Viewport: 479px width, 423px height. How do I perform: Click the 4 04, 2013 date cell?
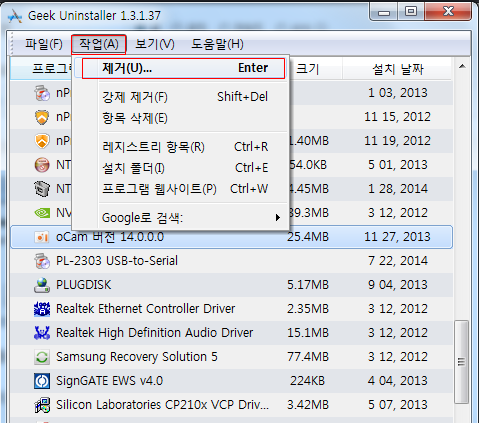[x=398, y=381]
